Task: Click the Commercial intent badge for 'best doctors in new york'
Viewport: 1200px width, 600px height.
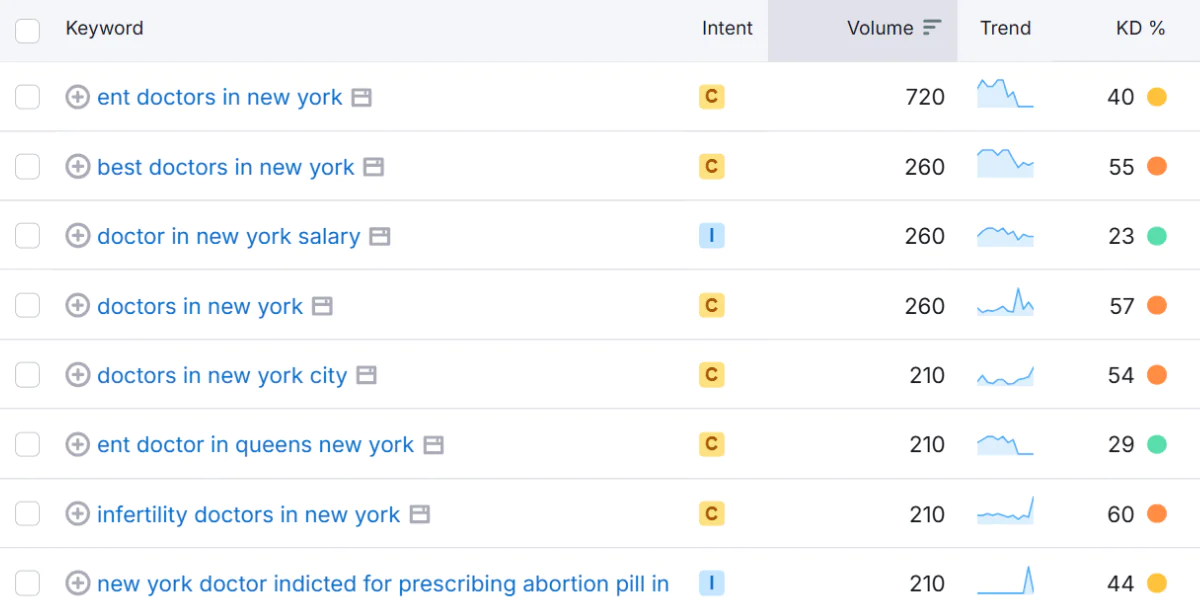Action: coord(711,167)
